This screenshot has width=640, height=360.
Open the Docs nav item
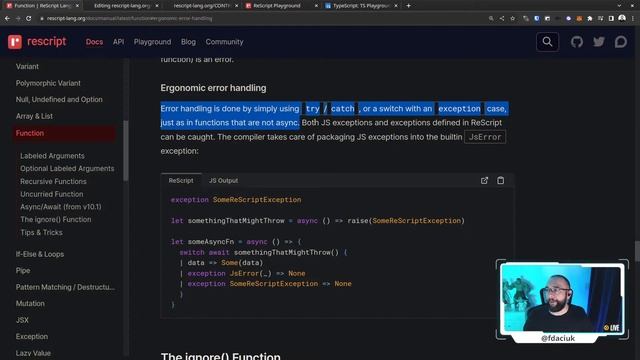click(94, 42)
